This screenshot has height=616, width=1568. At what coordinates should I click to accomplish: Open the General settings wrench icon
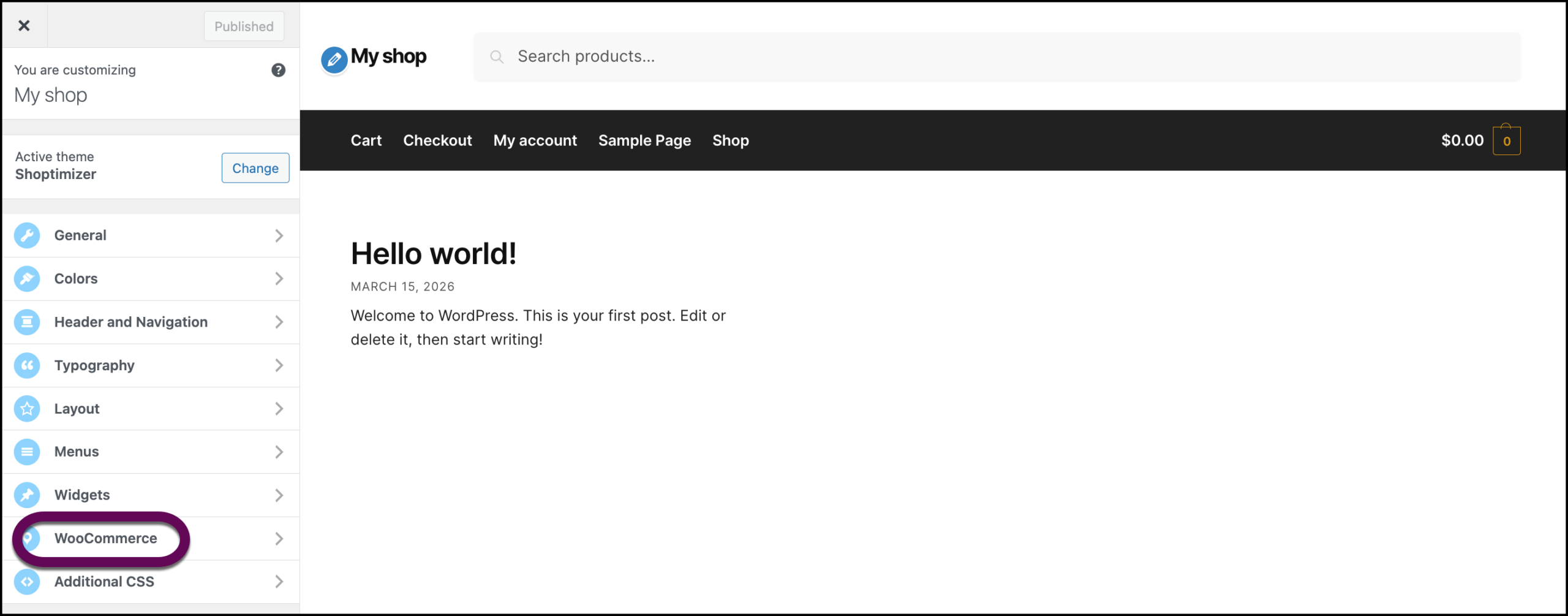click(27, 235)
